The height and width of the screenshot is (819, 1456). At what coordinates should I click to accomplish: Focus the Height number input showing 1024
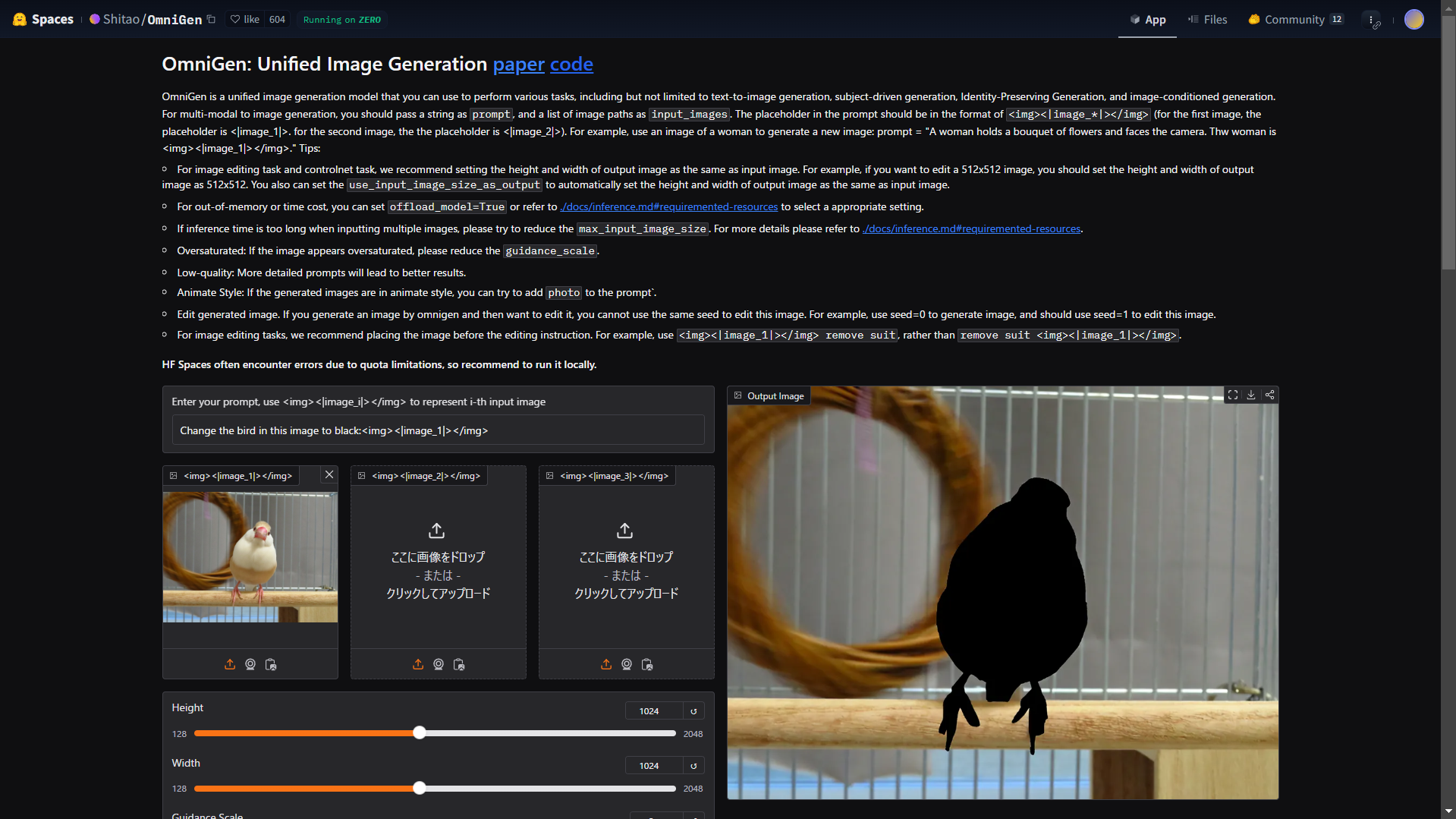tap(653, 711)
